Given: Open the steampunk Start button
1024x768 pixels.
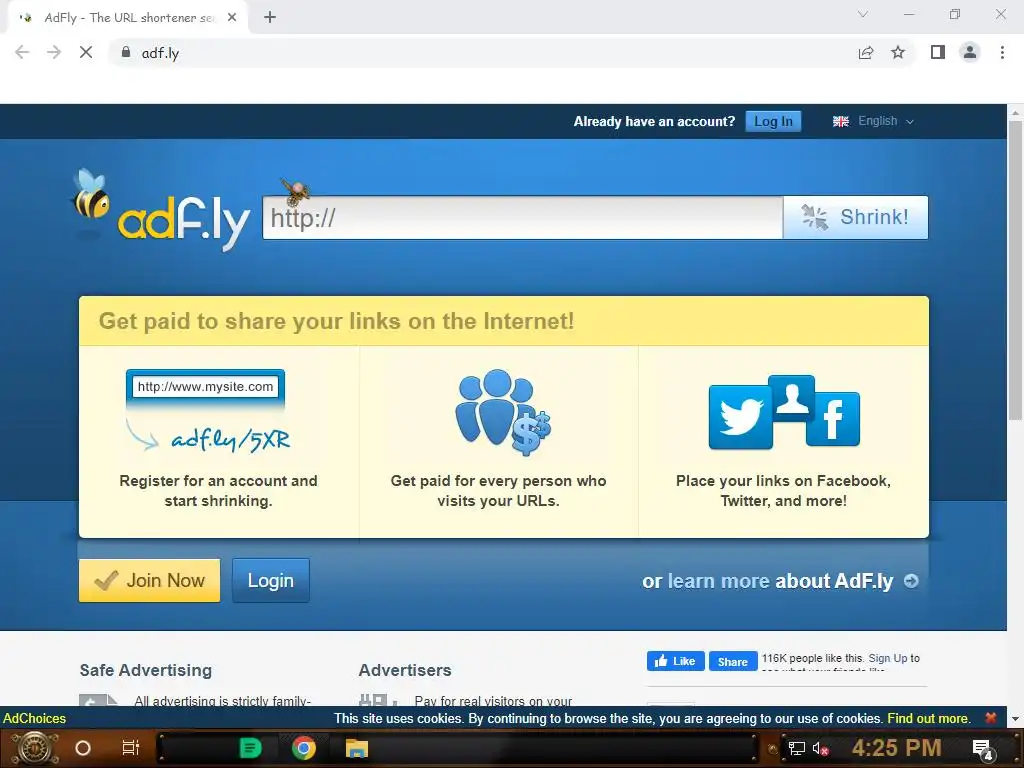Looking at the screenshot, I should [x=35, y=748].
